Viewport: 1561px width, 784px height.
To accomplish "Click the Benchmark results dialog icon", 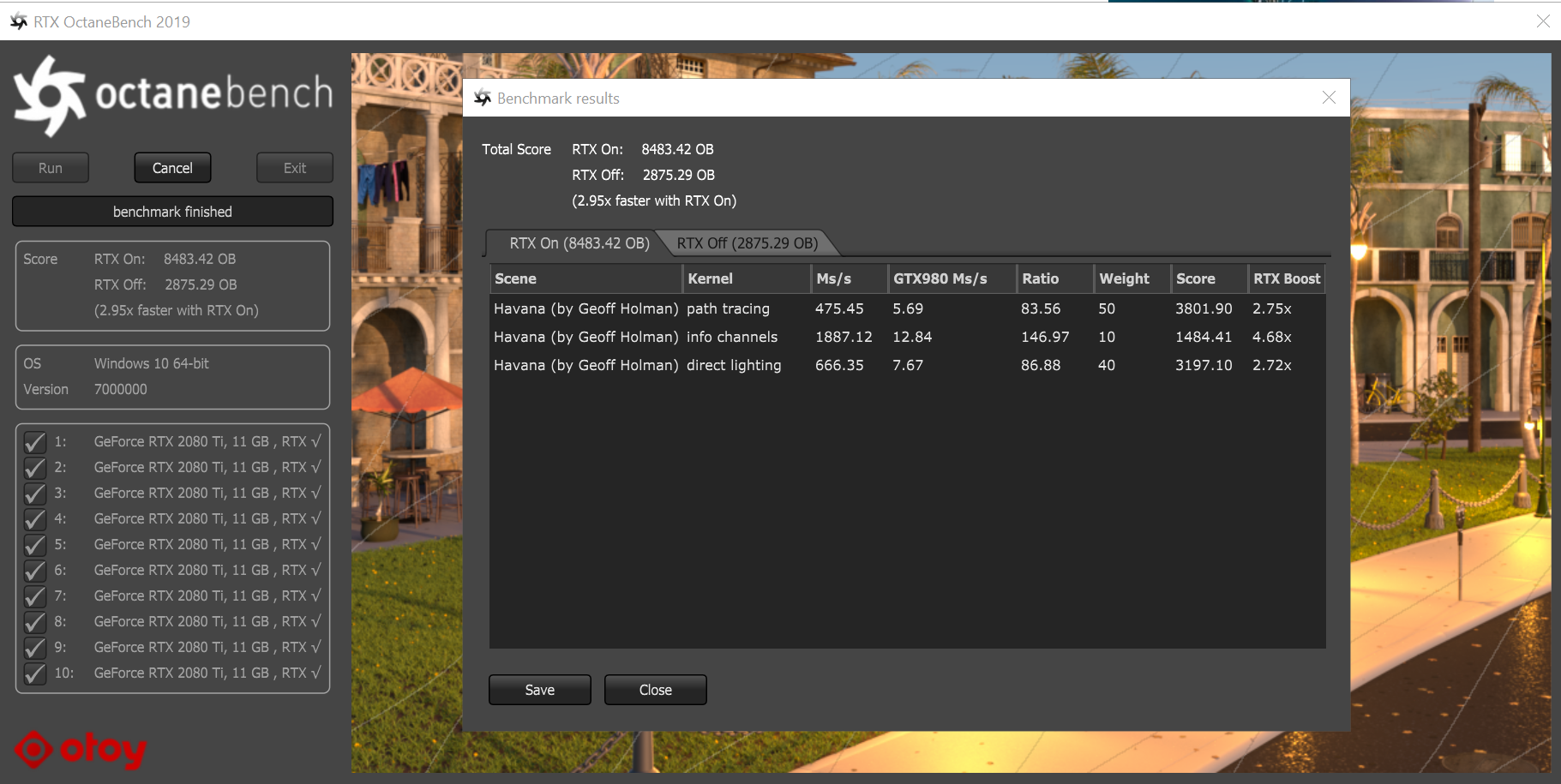I will pos(483,99).
